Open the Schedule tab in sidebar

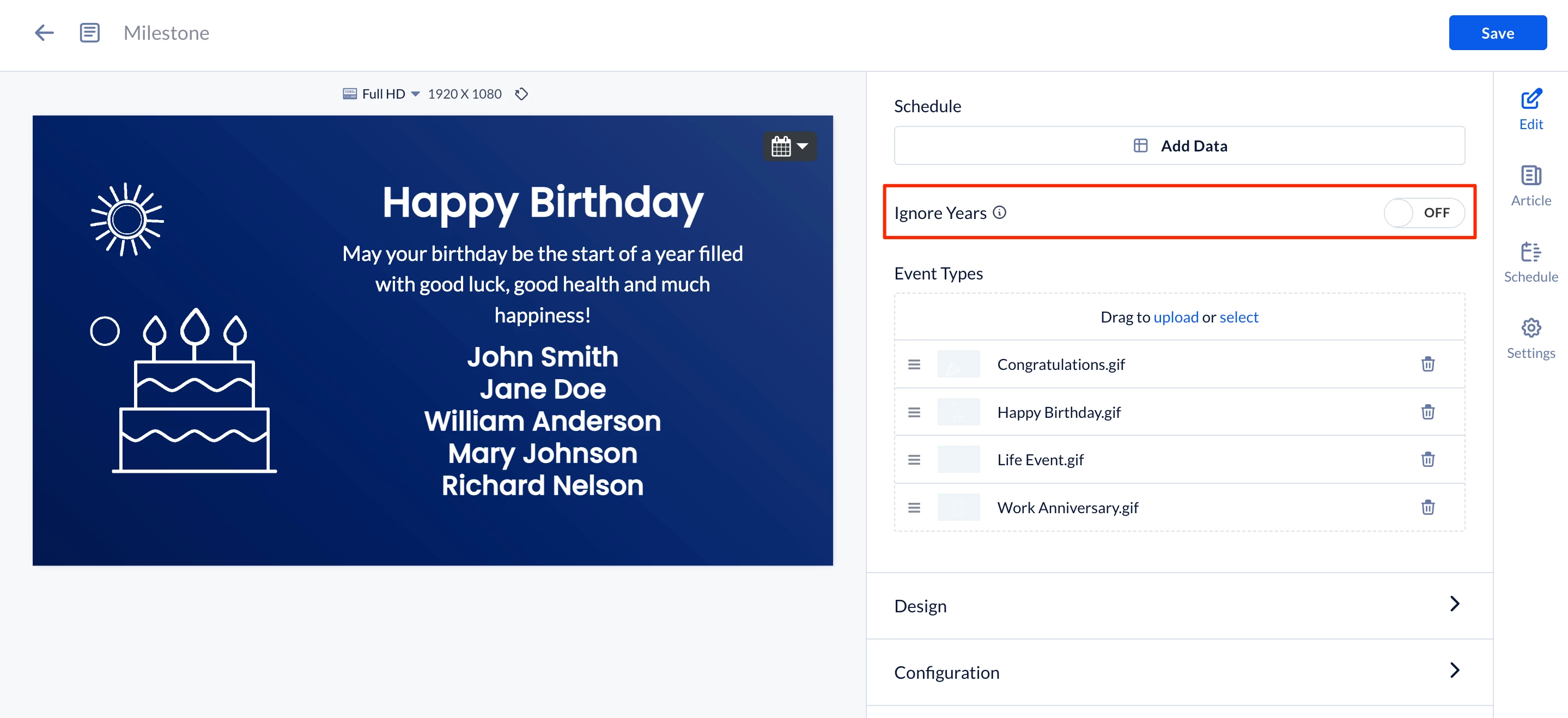(x=1530, y=262)
